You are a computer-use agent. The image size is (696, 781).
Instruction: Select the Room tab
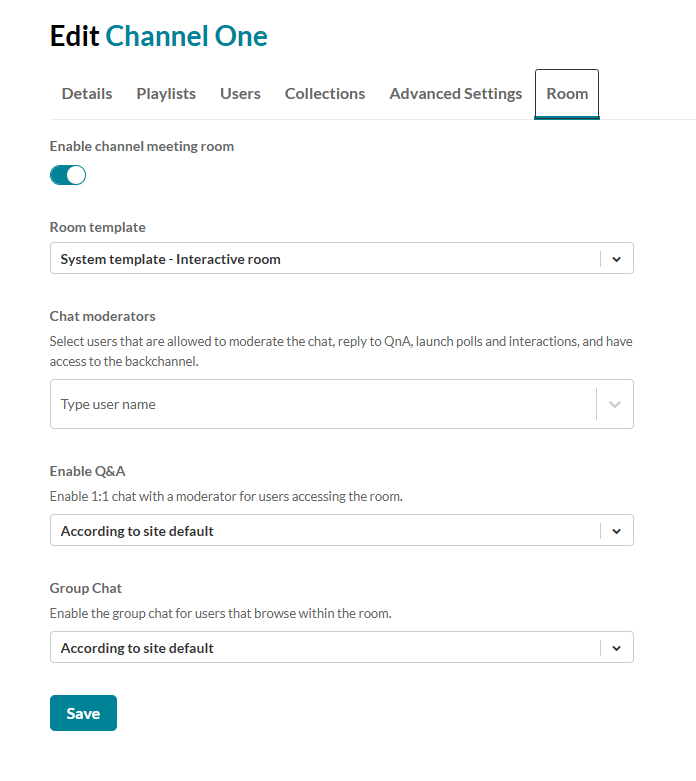567,94
